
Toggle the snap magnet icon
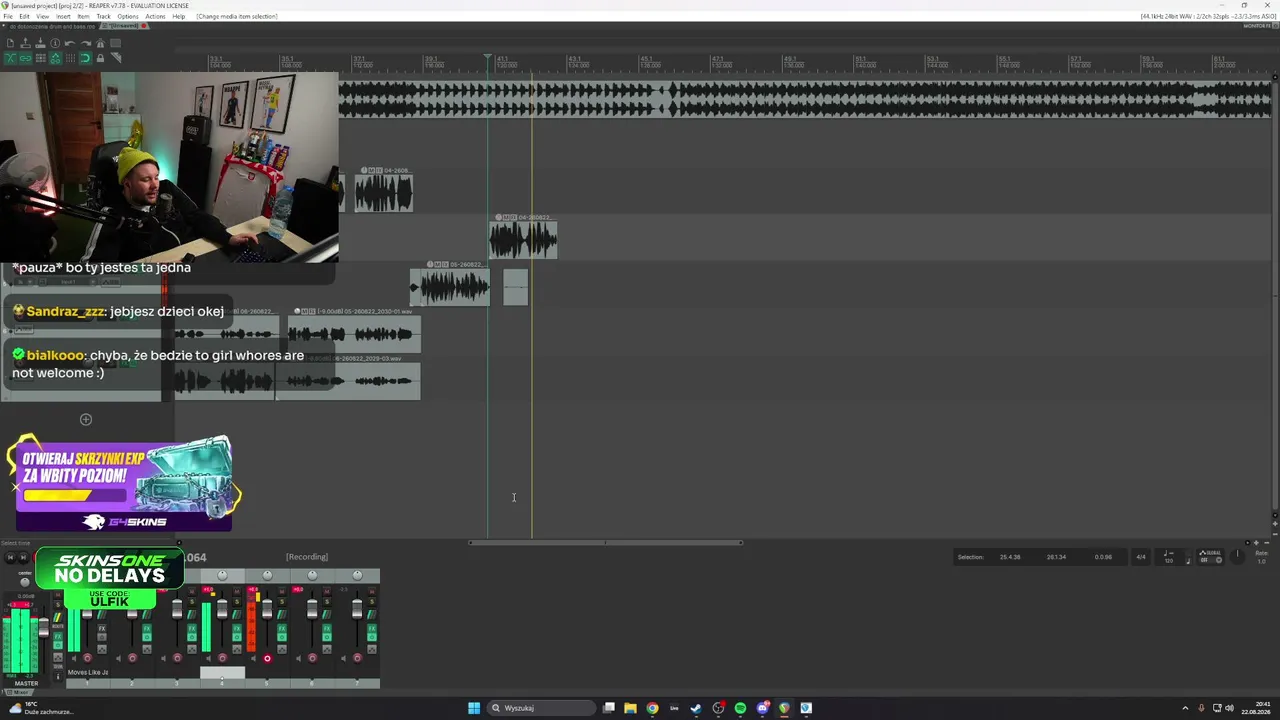point(85,58)
